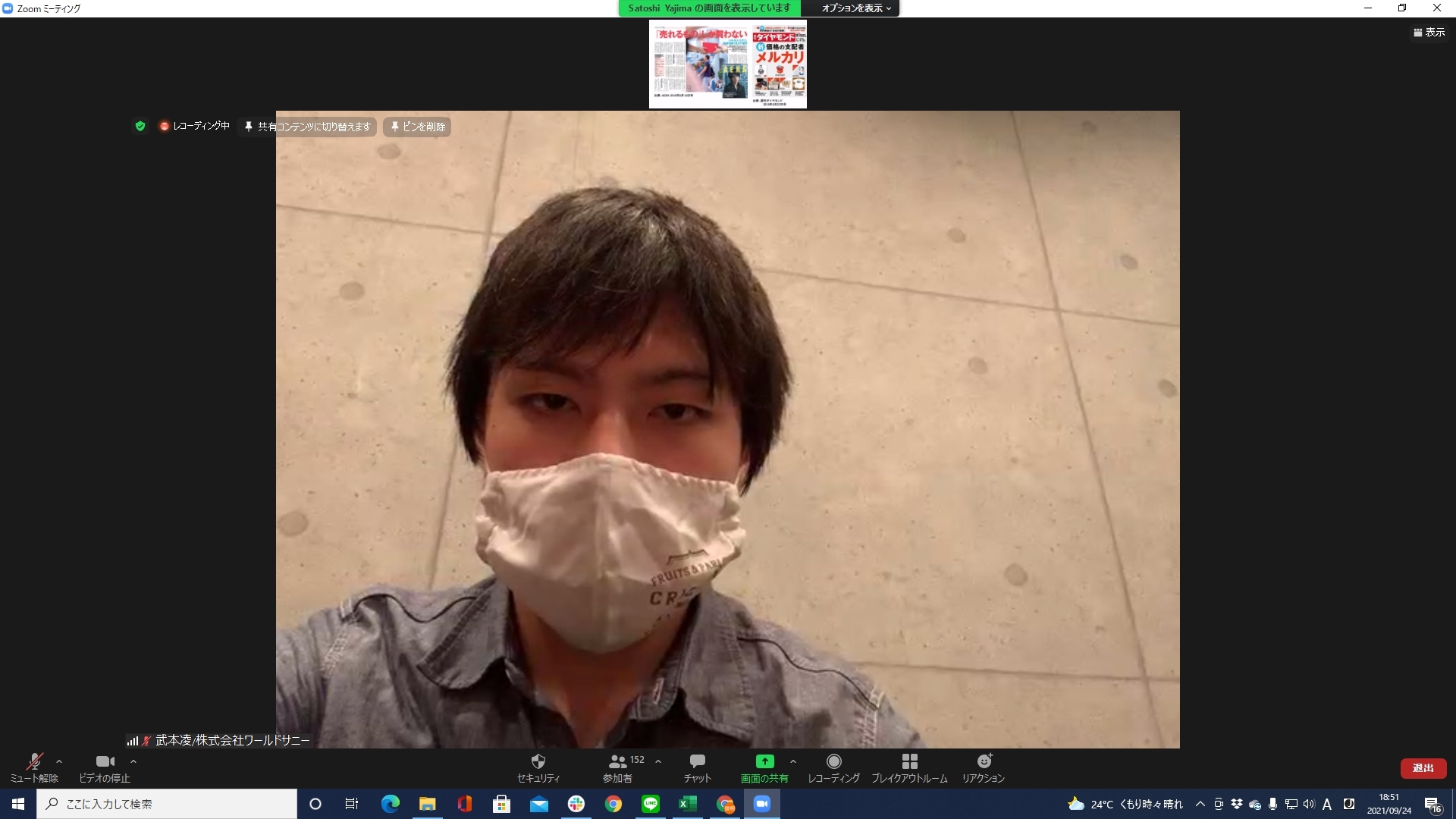Open Task View in taskbar
The image size is (1456, 819).
(352, 804)
